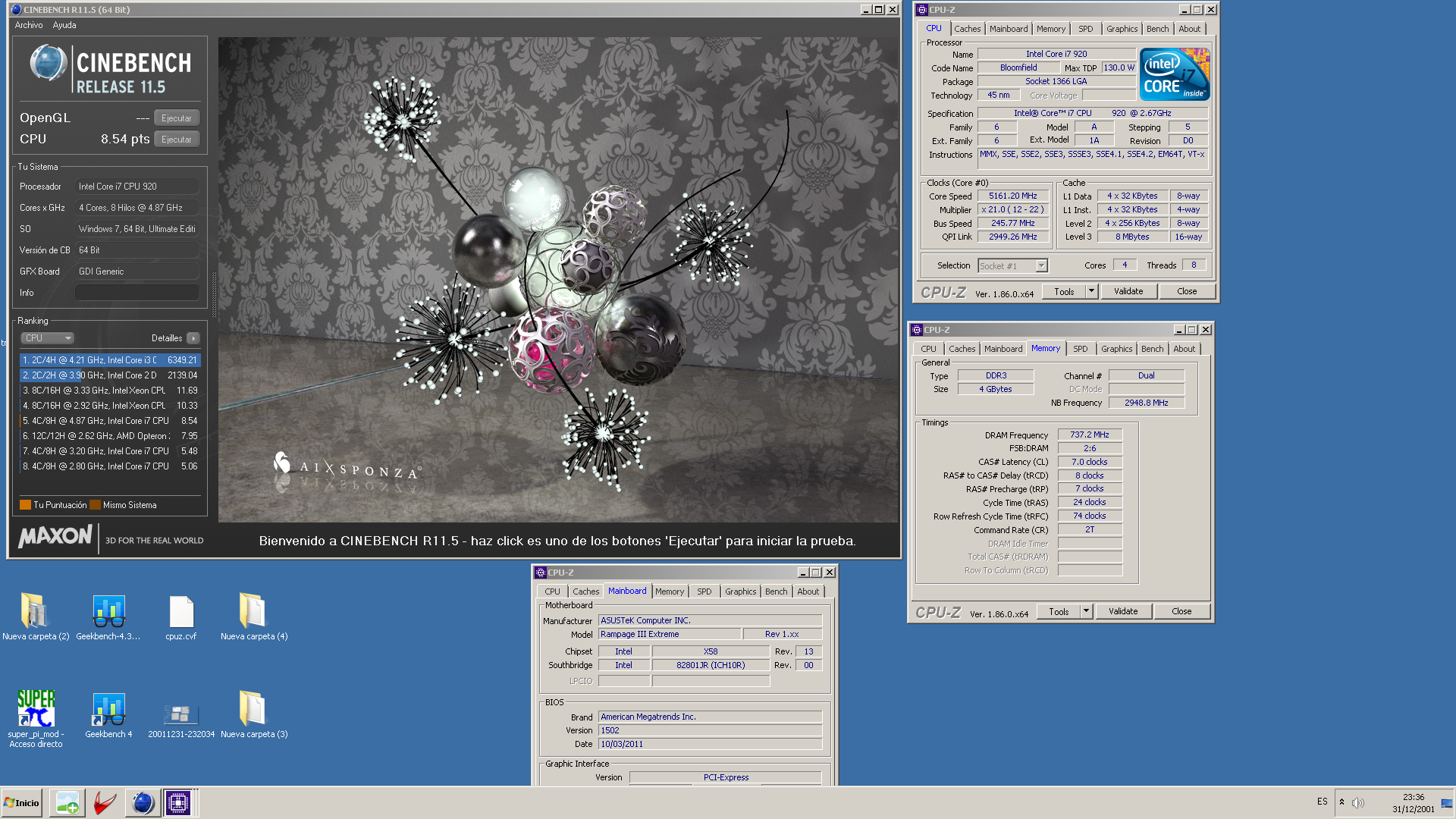This screenshot has width=1456, height=819.
Task: Click the Info input field in Cinebench
Action: pyautogui.click(x=137, y=293)
